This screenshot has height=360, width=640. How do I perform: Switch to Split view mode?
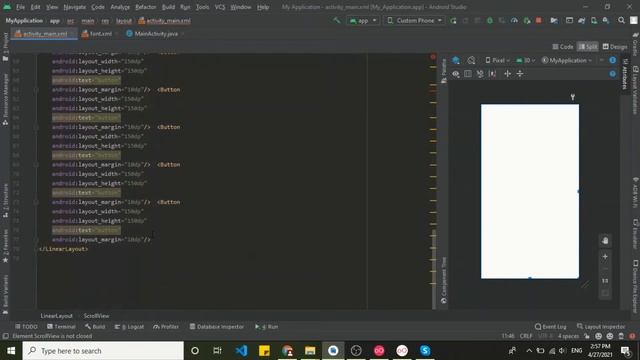(588, 47)
